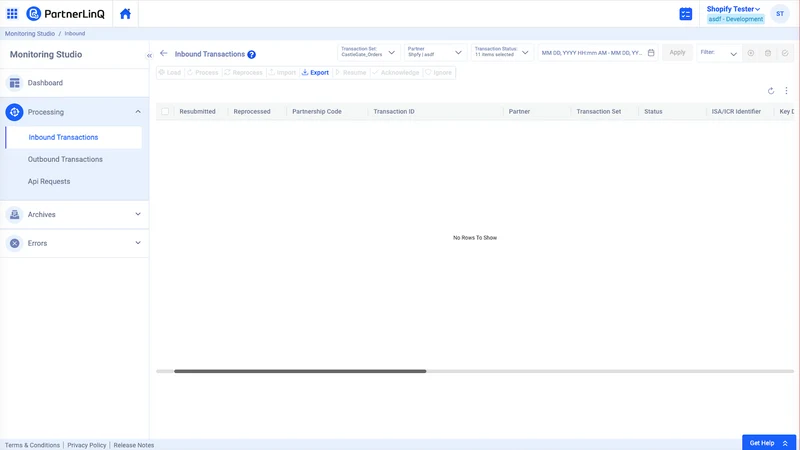This screenshot has width=800, height=450.
Task: Sort by Partnership Code column
Action: click(x=317, y=111)
